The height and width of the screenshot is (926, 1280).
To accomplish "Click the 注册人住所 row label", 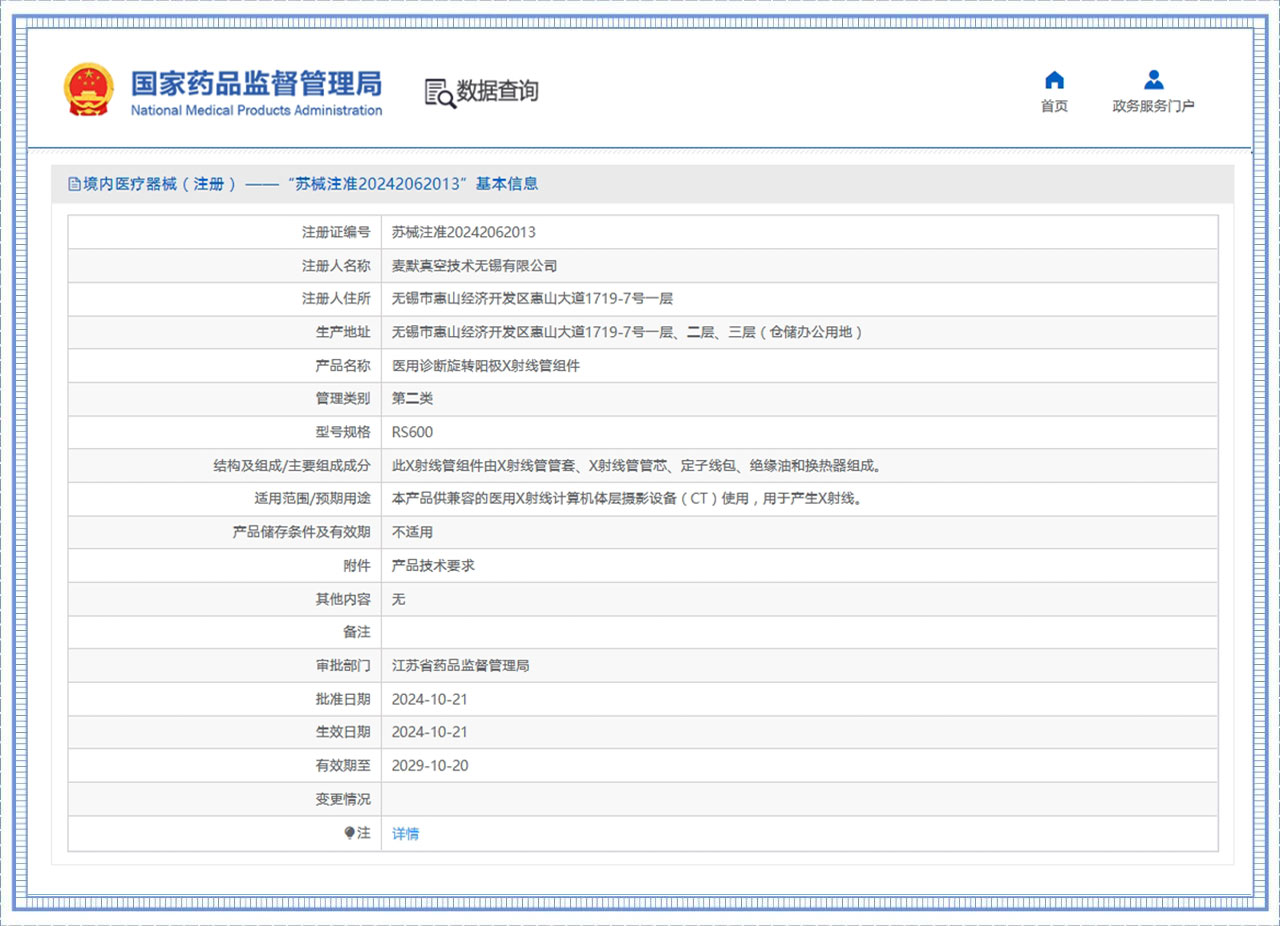I will 336,298.
